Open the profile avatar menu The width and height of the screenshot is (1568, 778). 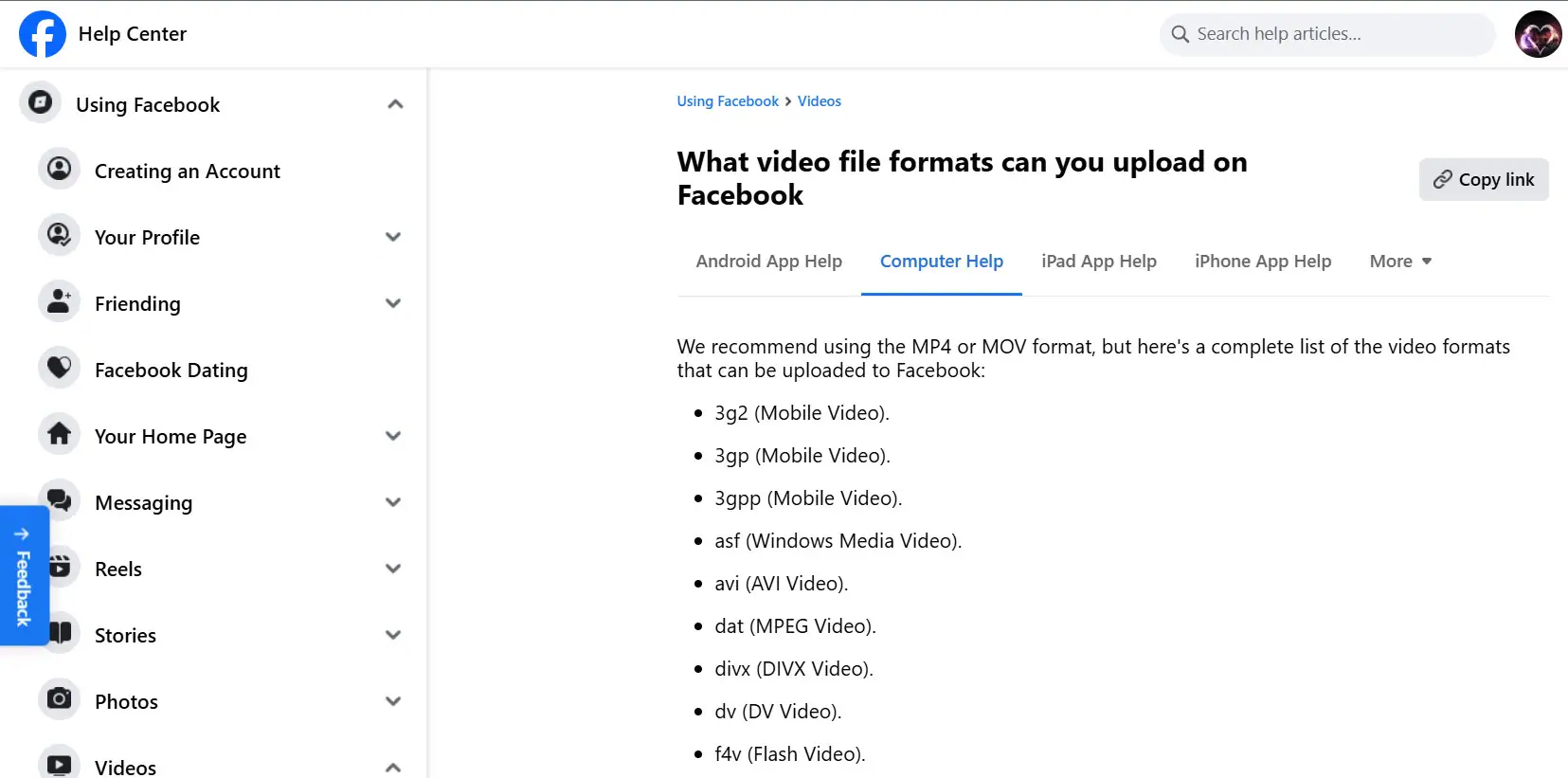[x=1538, y=34]
